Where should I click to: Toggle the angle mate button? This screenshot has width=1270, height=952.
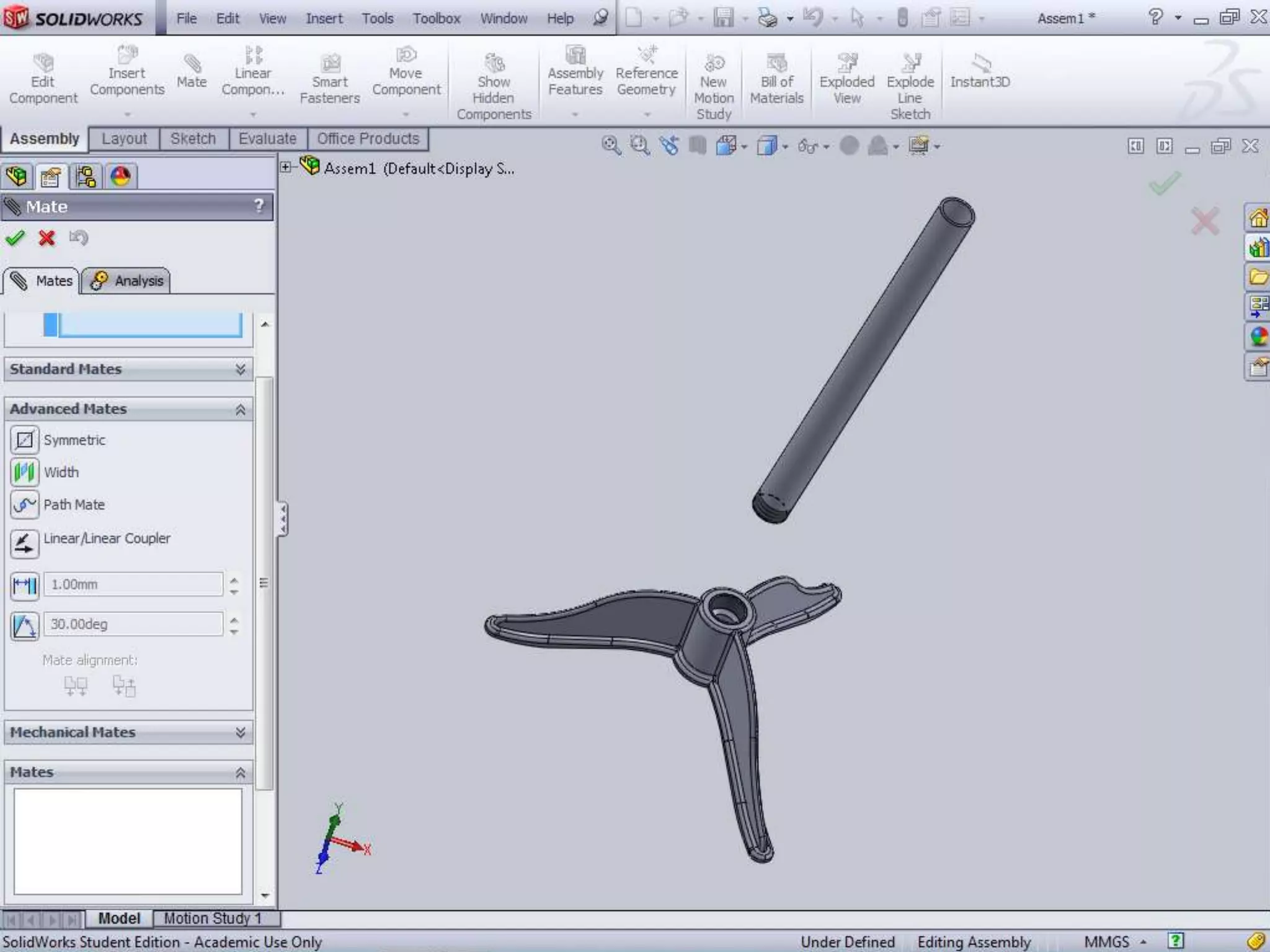24,625
